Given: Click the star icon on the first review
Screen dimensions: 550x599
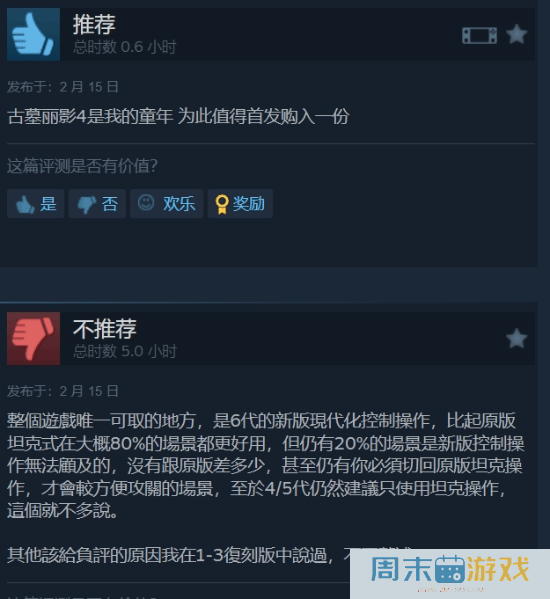Looking at the screenshot, I should coord(516,34).
